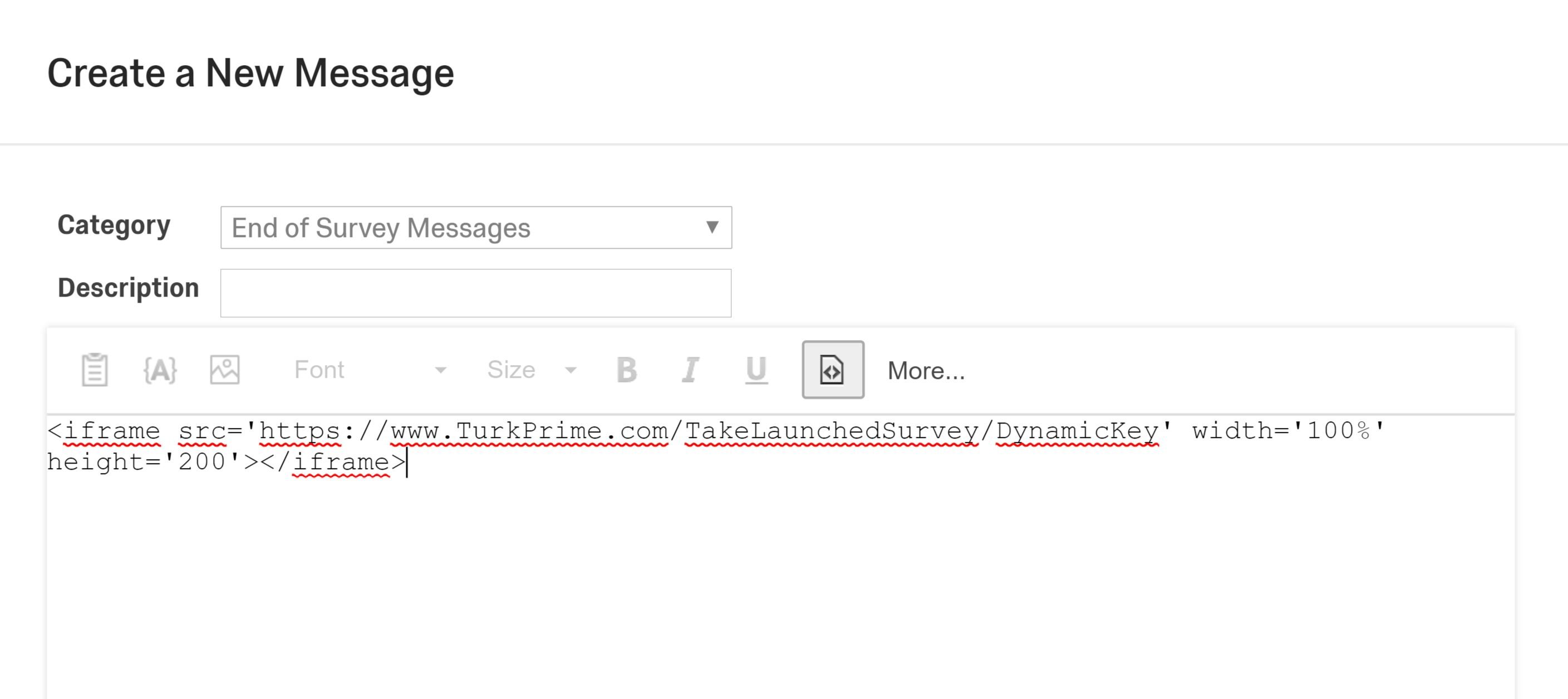Image resolution: width=1568 pixels, height=699 pixels.
Task: Toggle italic formatting
Action: point(690,370)
